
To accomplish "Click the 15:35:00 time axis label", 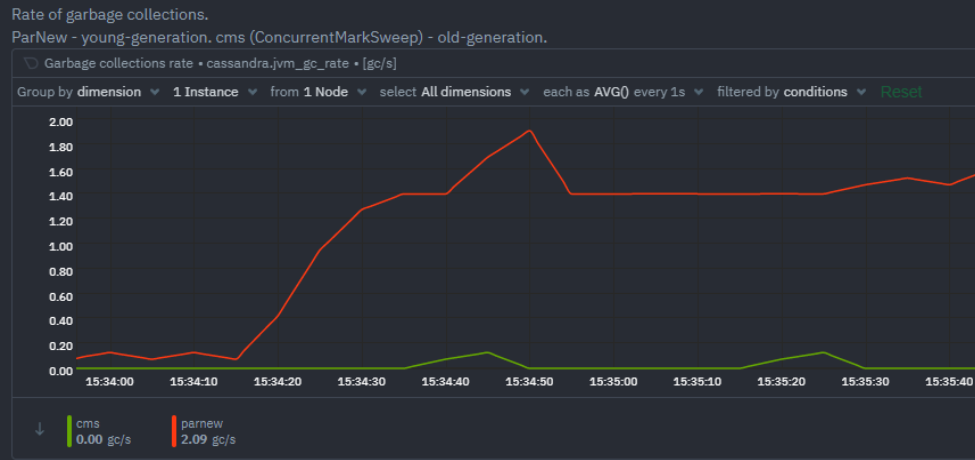I will tap(613, 382).
